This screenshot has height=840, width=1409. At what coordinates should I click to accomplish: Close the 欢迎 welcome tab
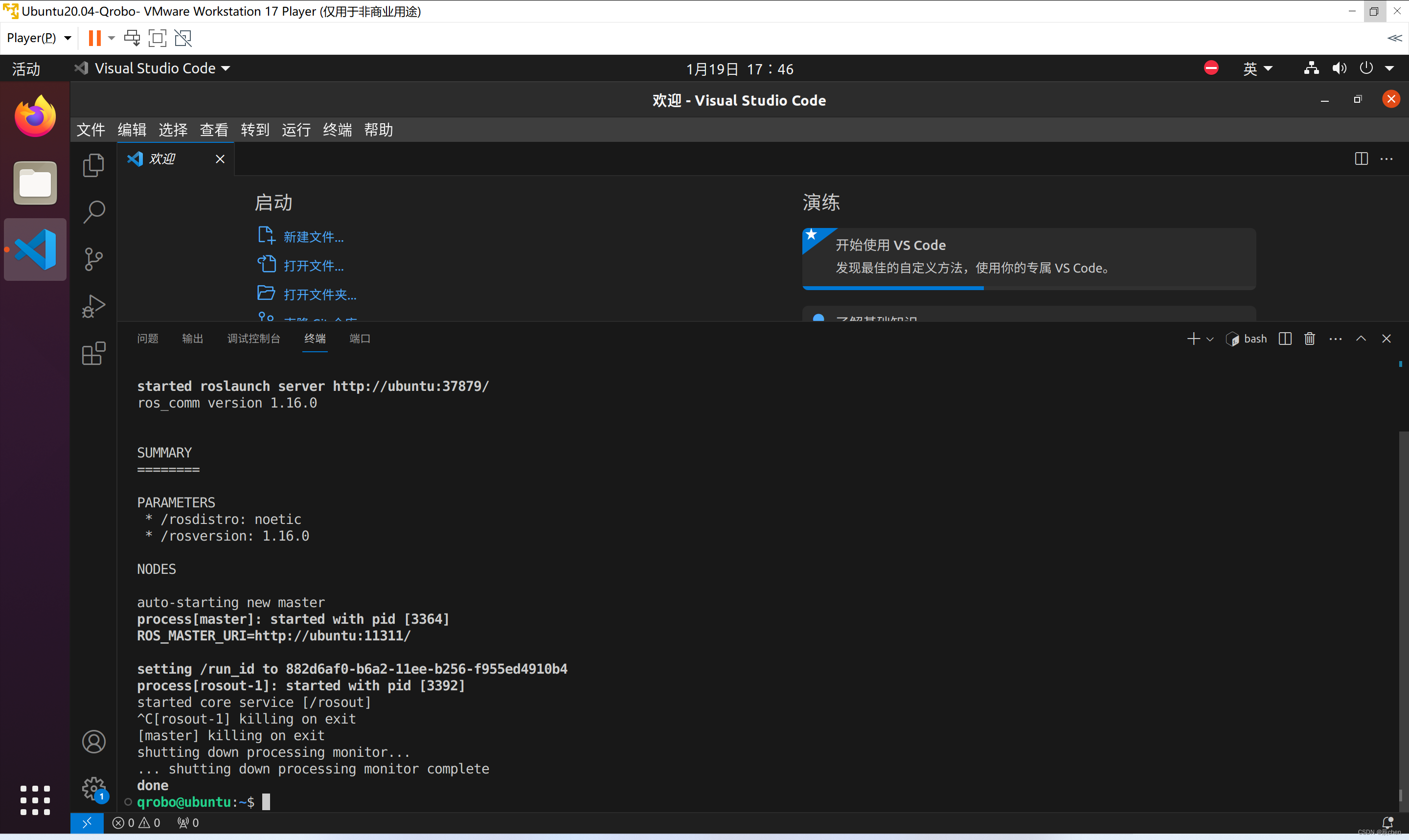(x=220, y=159)
